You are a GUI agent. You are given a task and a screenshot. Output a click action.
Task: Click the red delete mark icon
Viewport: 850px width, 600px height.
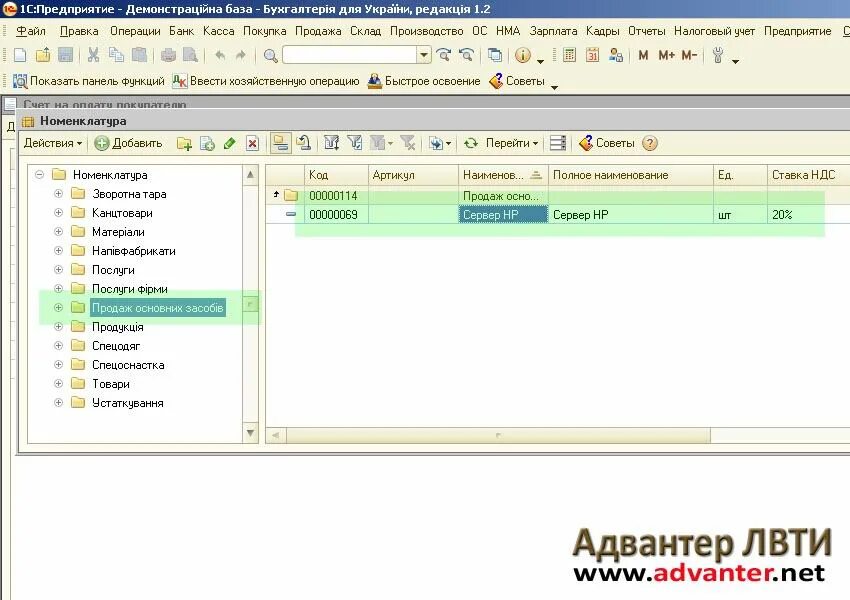click(252, 144)
